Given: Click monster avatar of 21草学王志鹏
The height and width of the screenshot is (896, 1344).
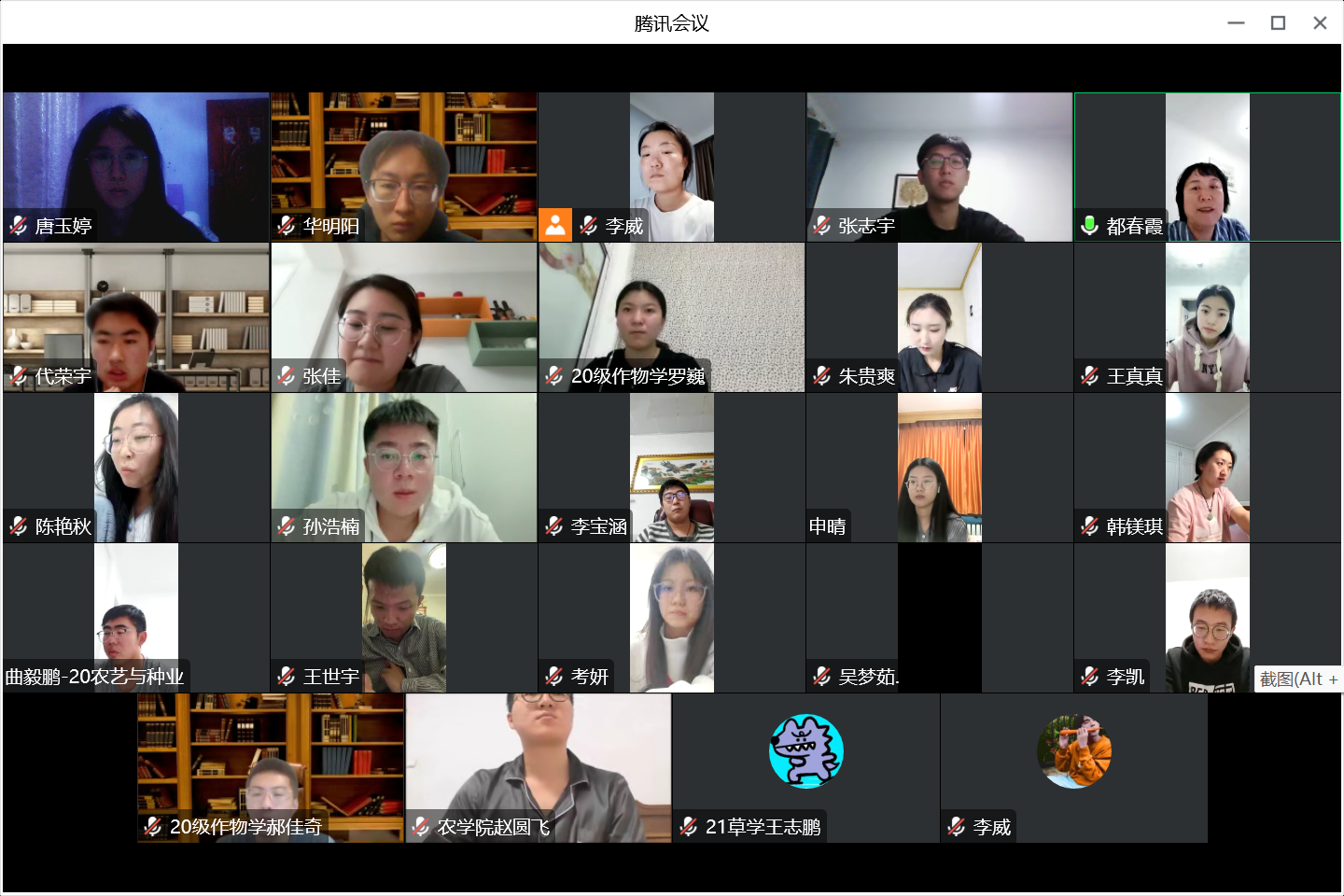Looking at the screenshot, I should 806,751.
